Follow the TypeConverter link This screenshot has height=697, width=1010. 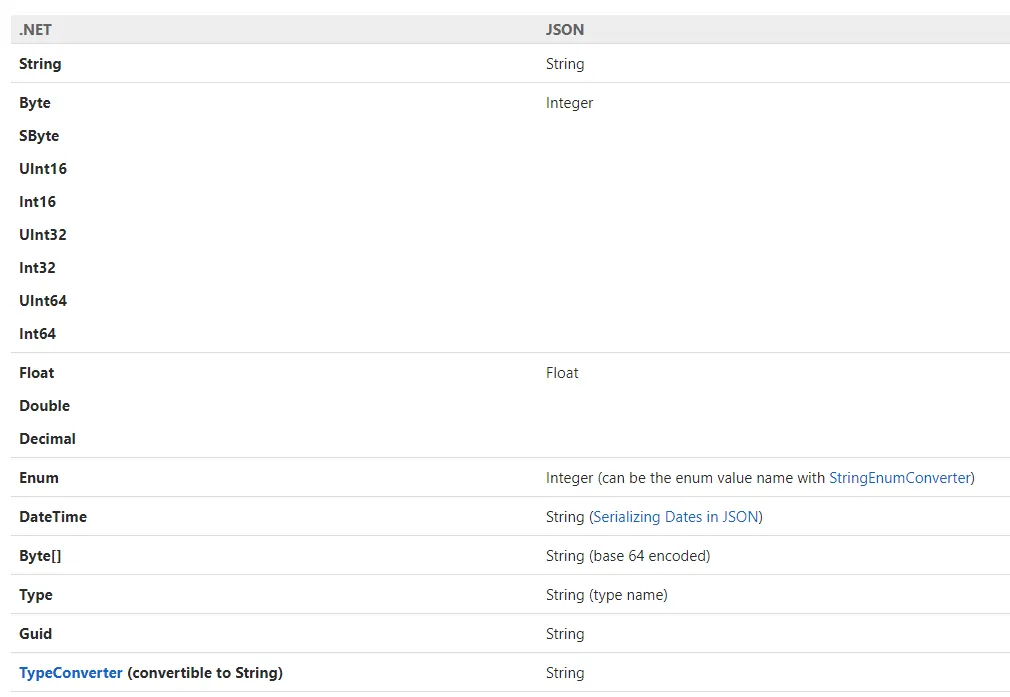pos(71,673)
